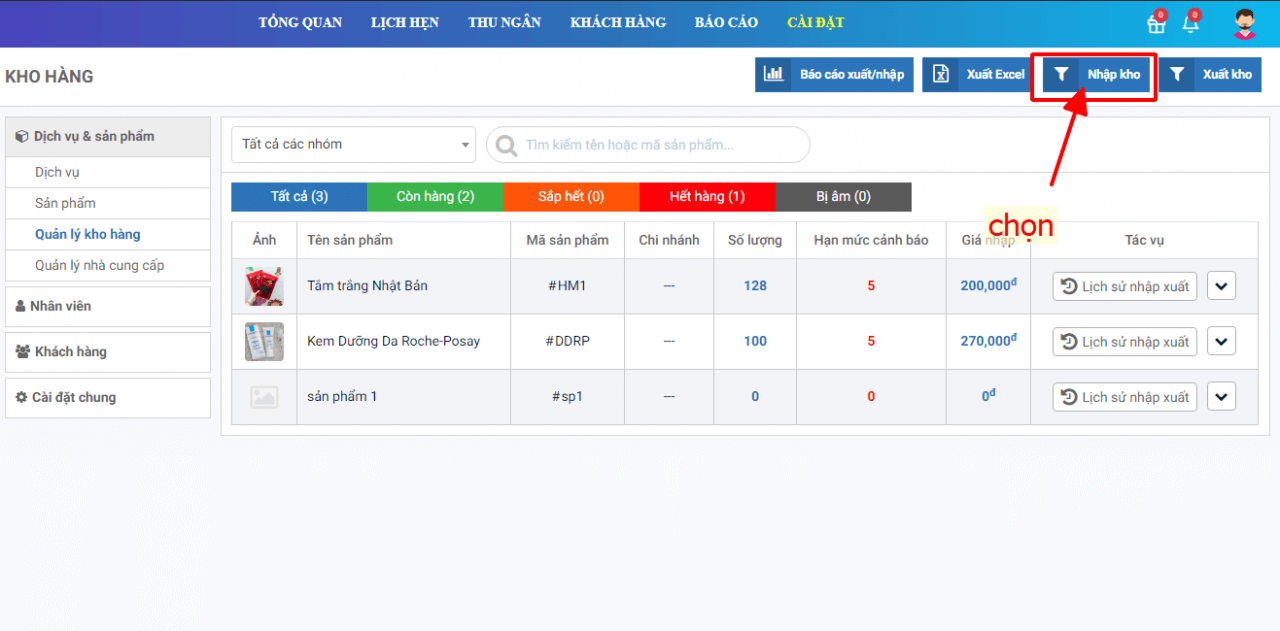Open Quản lý nhà cung cấp in sidebar
The width and height of the screenshot is (1280, 631).
[x=99, y=265]
